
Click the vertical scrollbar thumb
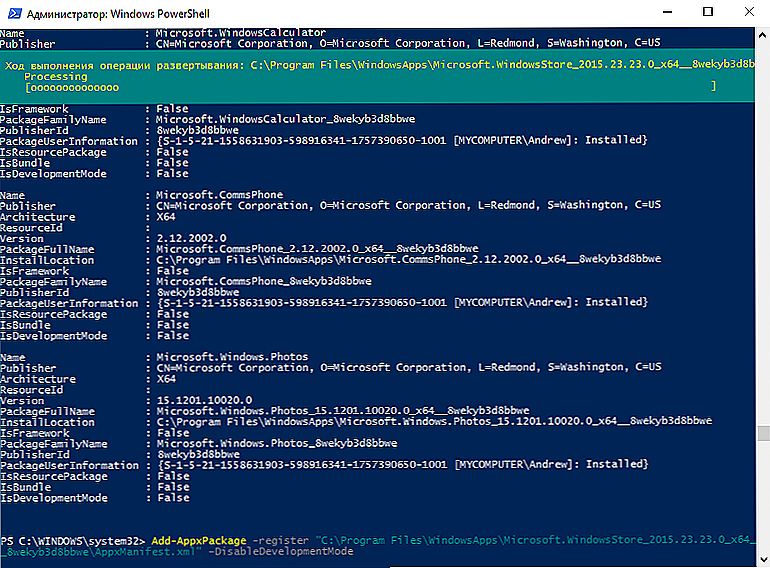[x=763, y=433]
